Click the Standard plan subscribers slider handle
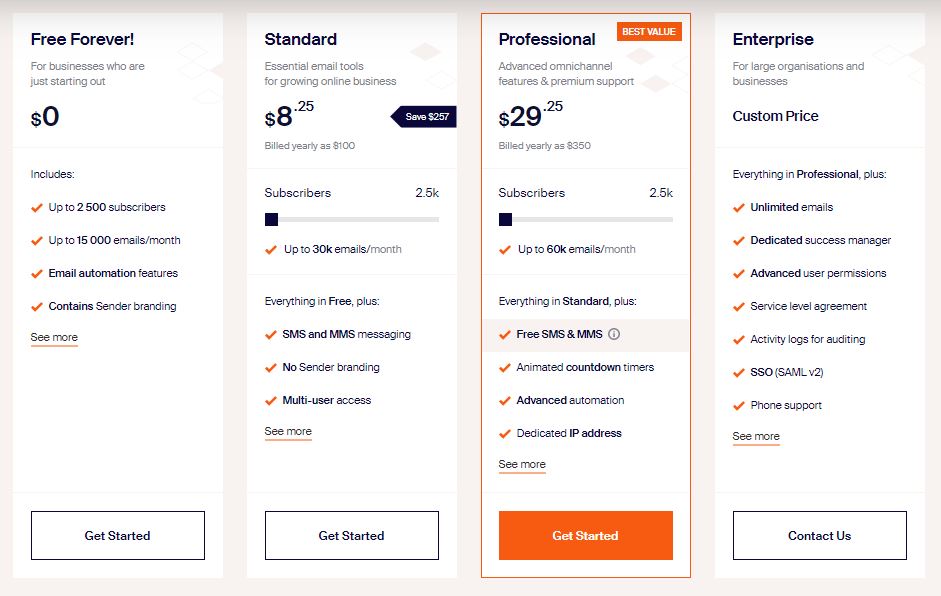Image resolution: width=941 pixels, height=596 pixels. click(x=271, y=220)
